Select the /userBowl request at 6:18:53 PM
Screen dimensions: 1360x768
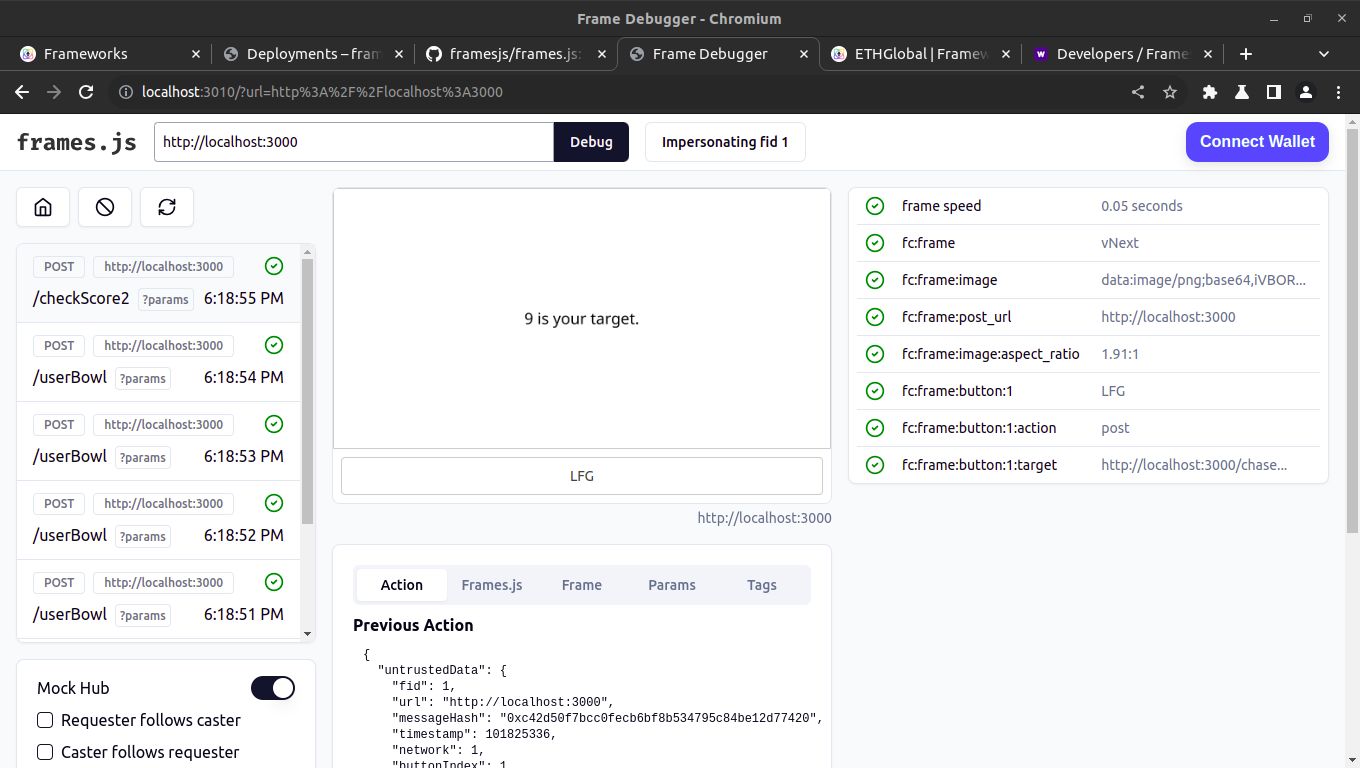coord(159,441)
